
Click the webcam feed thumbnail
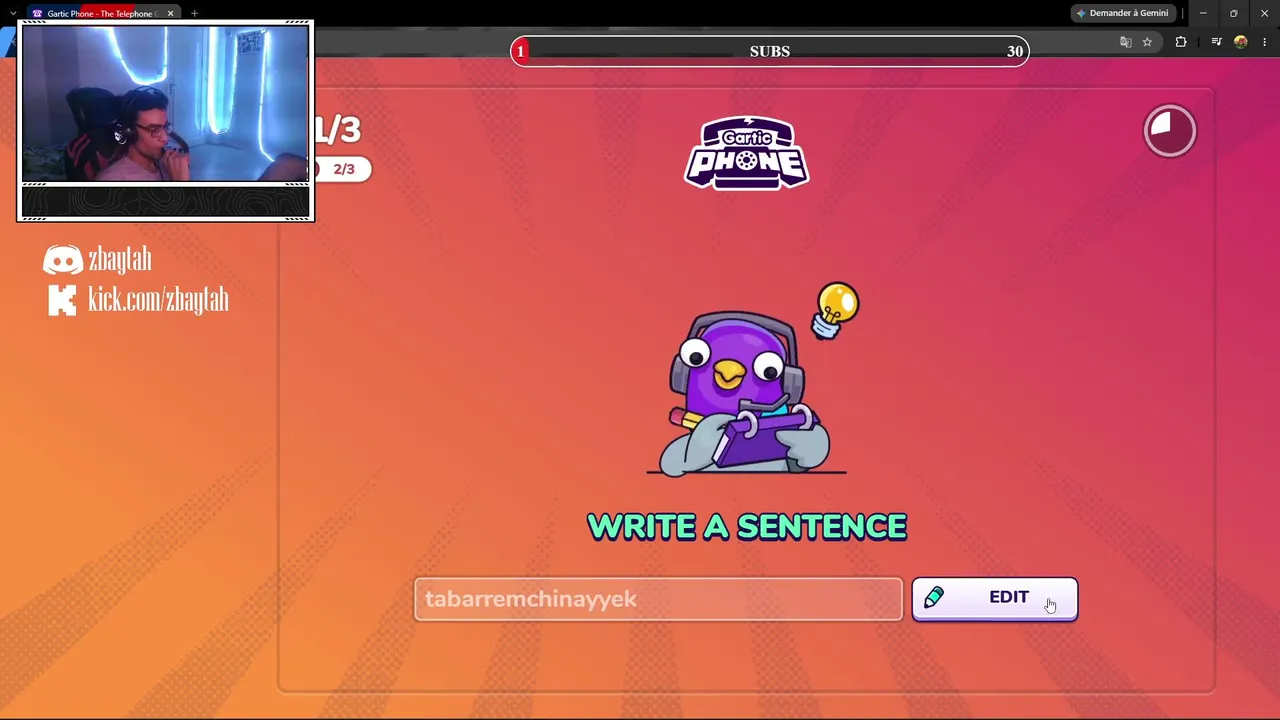(x=165, y=104)
